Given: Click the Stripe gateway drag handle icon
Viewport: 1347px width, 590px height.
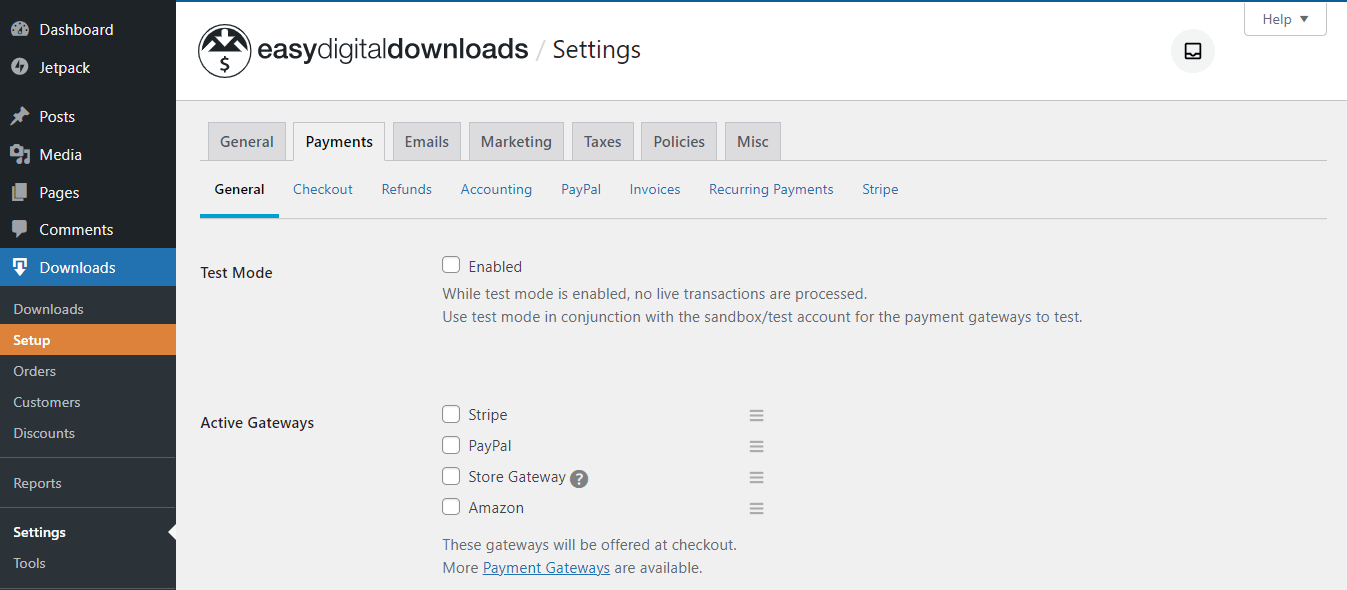Looking at the screenshot, I should (757, 415).
